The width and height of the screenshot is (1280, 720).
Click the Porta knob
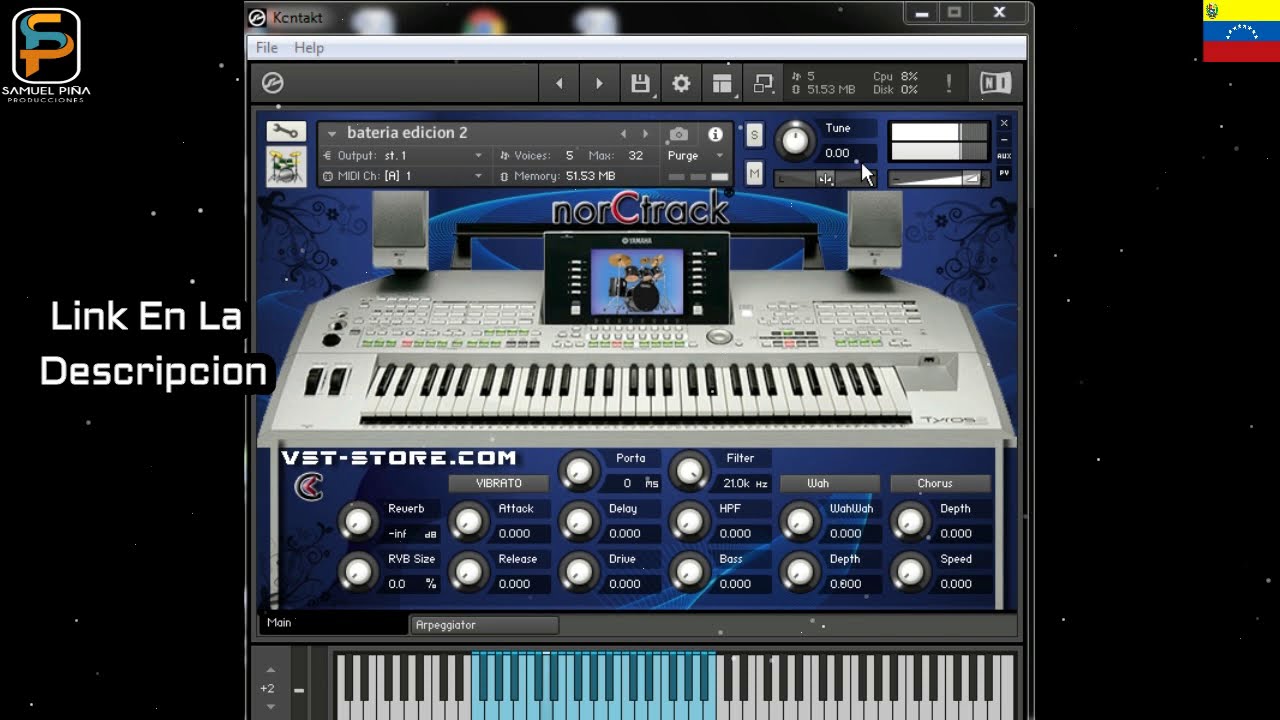coord(578,470)
